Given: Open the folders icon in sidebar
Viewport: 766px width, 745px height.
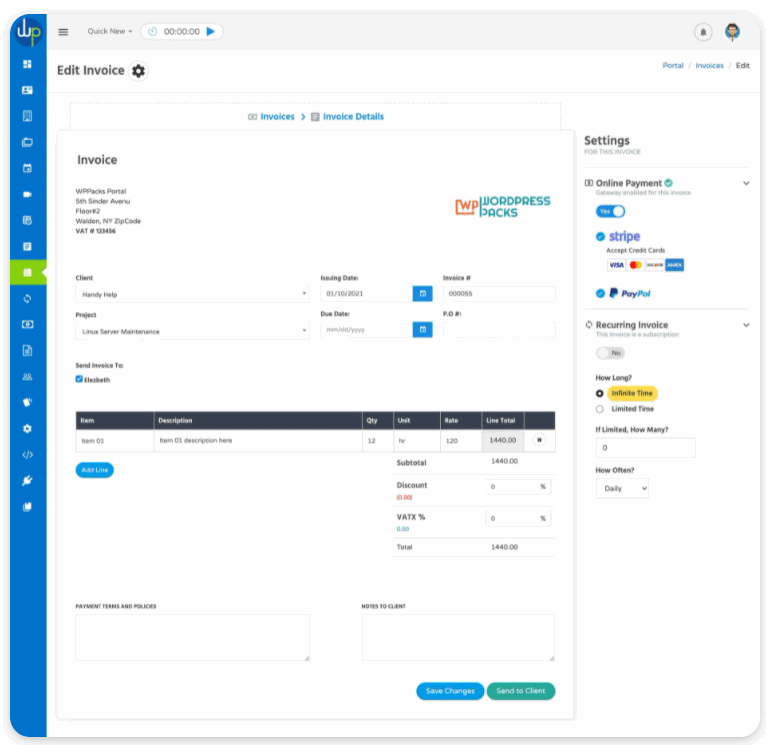Looking at the screenshot, I should tap(27, 142).
